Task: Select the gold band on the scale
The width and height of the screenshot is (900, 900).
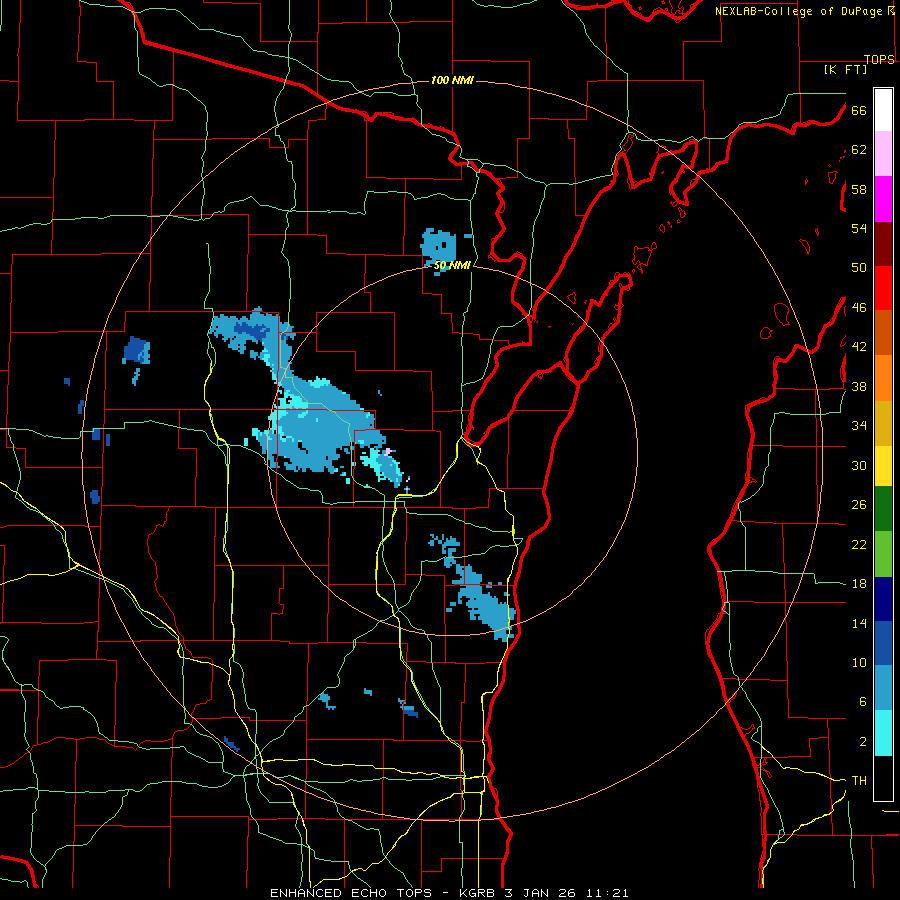Action: 883,423
